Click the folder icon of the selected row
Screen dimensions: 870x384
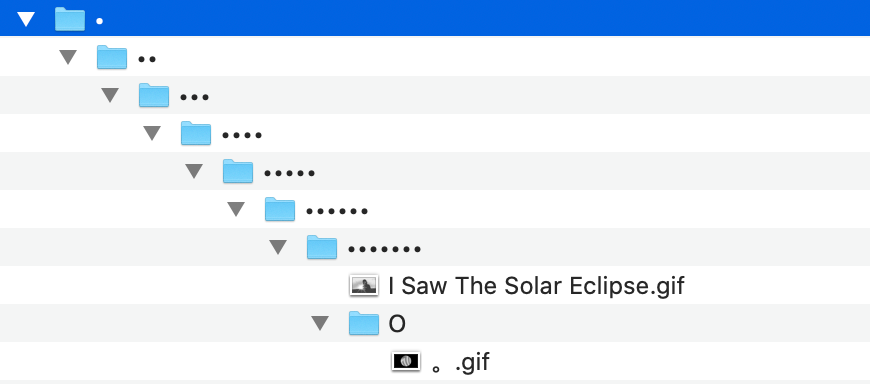[x=70, y=19]
